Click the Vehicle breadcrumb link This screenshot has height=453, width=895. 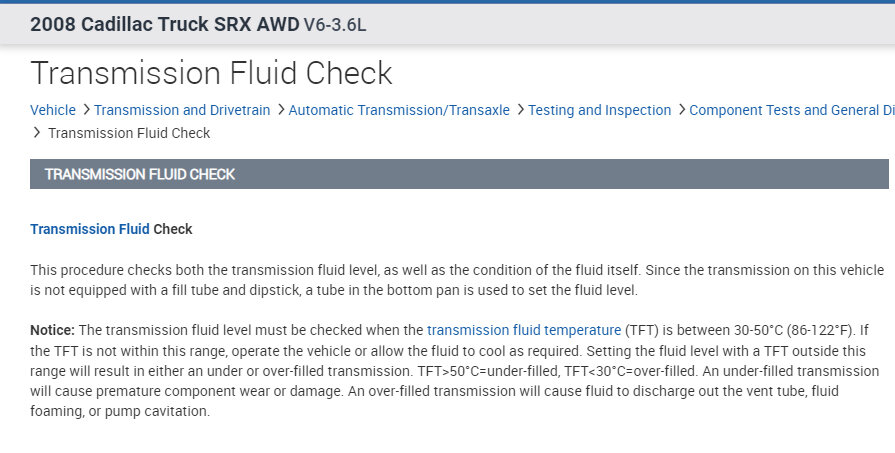tap(53, 110)
